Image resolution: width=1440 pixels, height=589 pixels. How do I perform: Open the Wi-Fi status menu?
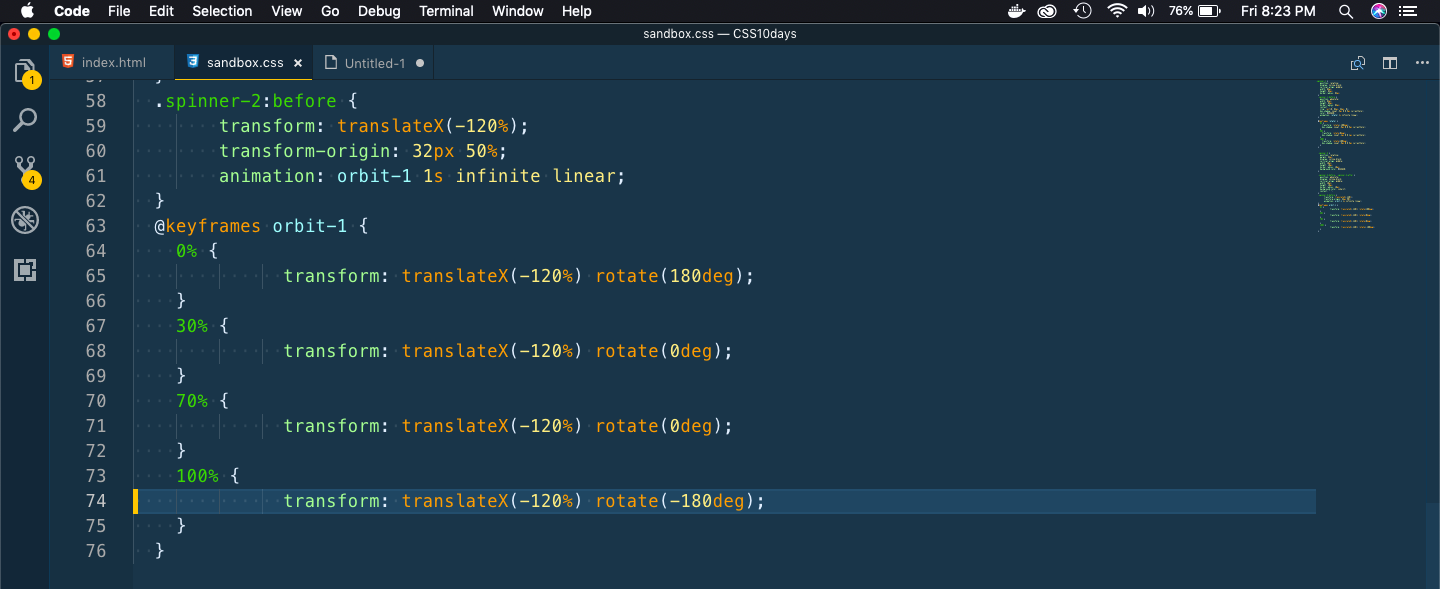1117,11
